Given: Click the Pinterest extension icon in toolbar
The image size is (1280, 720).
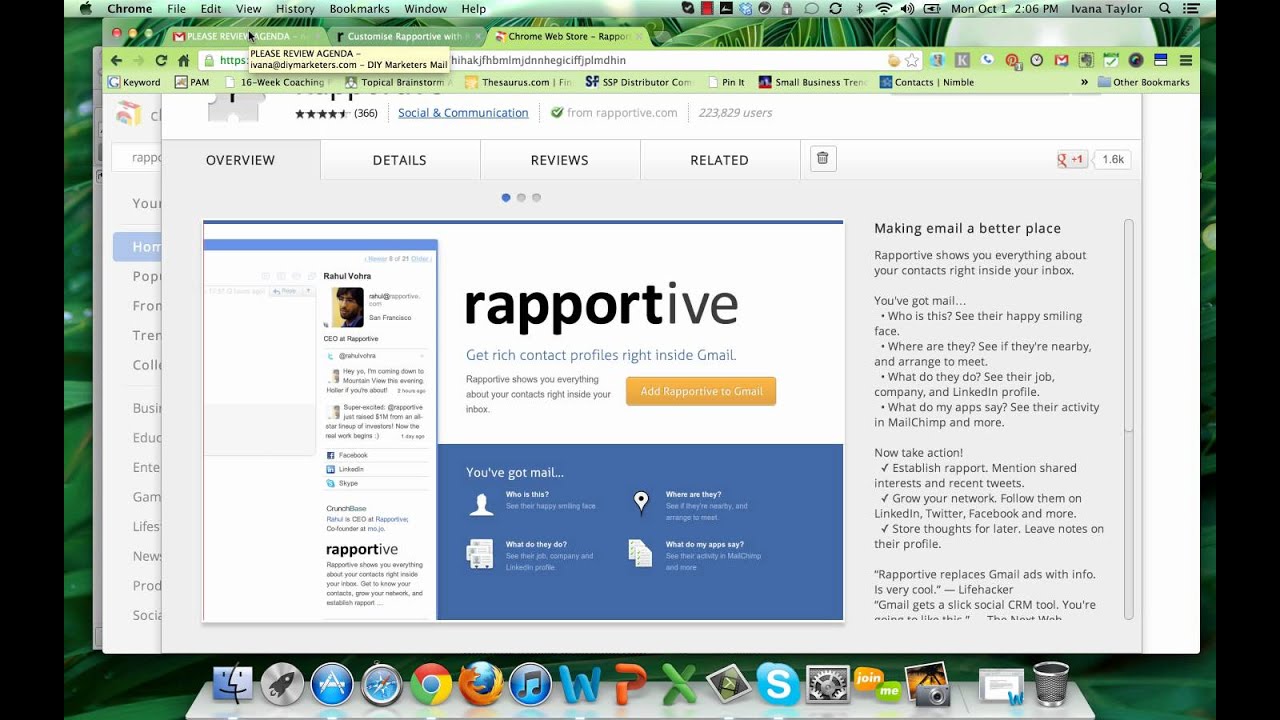Looking at the screenshot, I should pyautogui.click(x=1012, y=60).
